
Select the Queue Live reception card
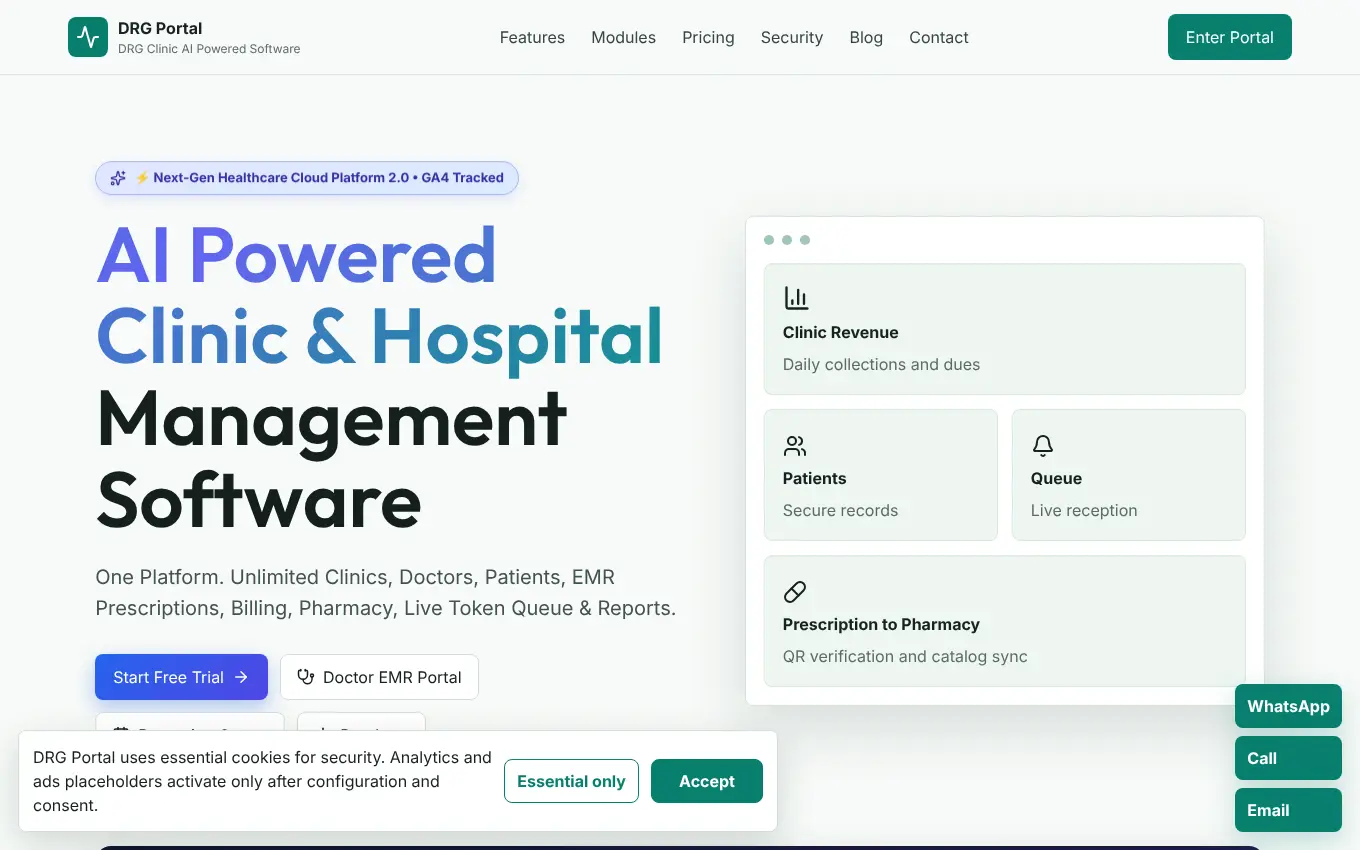(1128, 475)
